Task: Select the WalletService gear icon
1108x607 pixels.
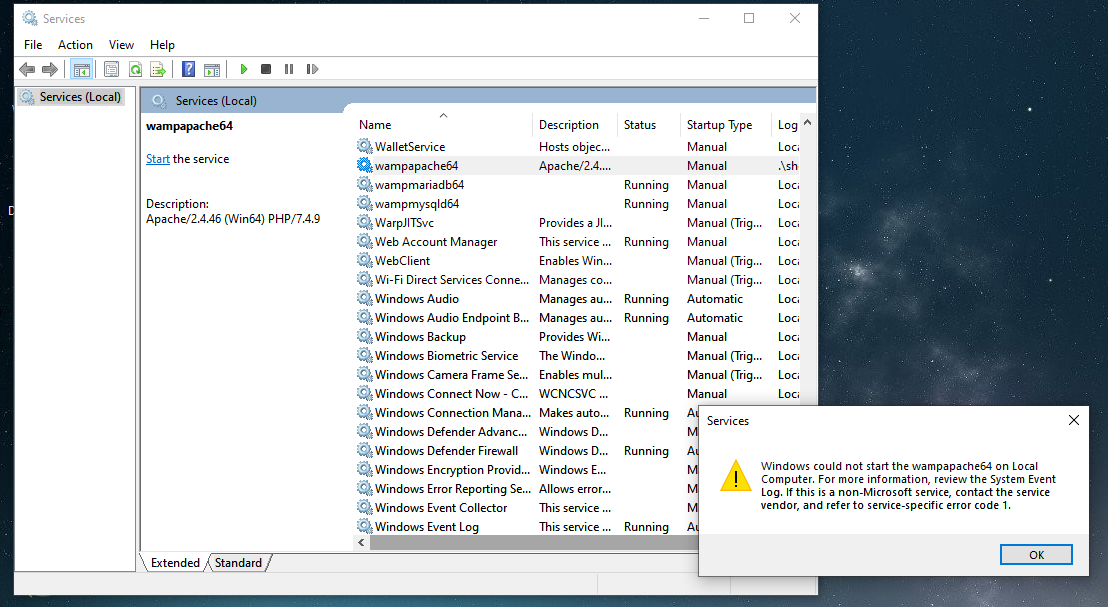Action: tap(365, 146)
